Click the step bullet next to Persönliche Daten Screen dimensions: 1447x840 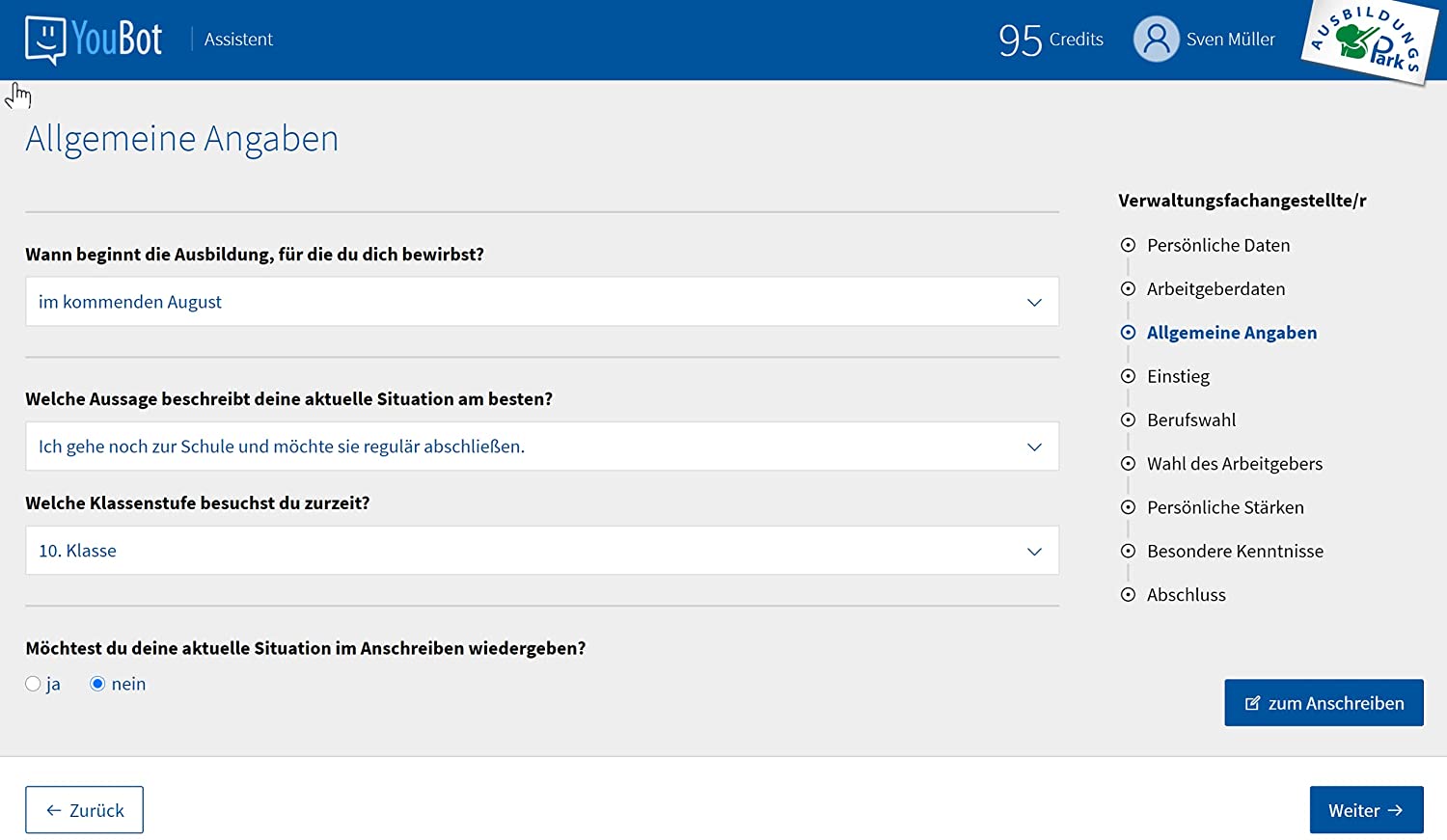tap(1128, 245)
